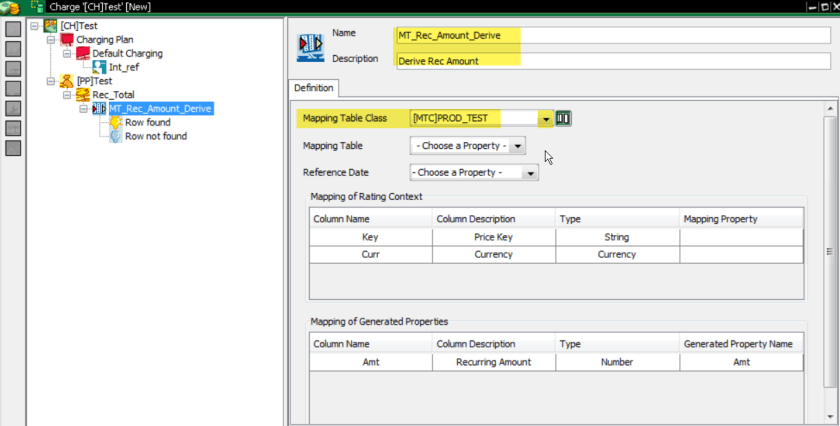Switch to the Definition tab

[313, 88]
